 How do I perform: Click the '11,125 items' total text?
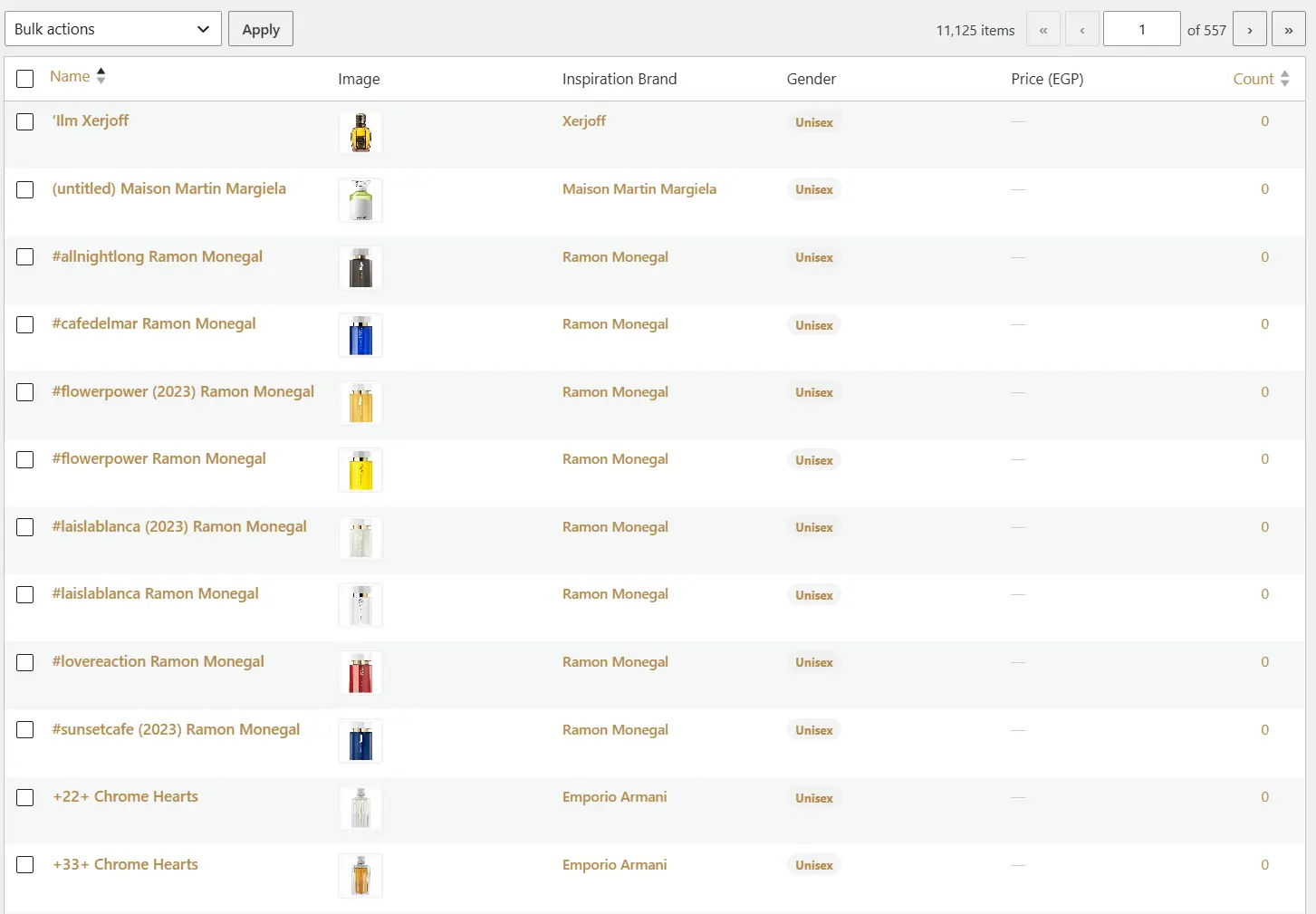click(975, 30)
